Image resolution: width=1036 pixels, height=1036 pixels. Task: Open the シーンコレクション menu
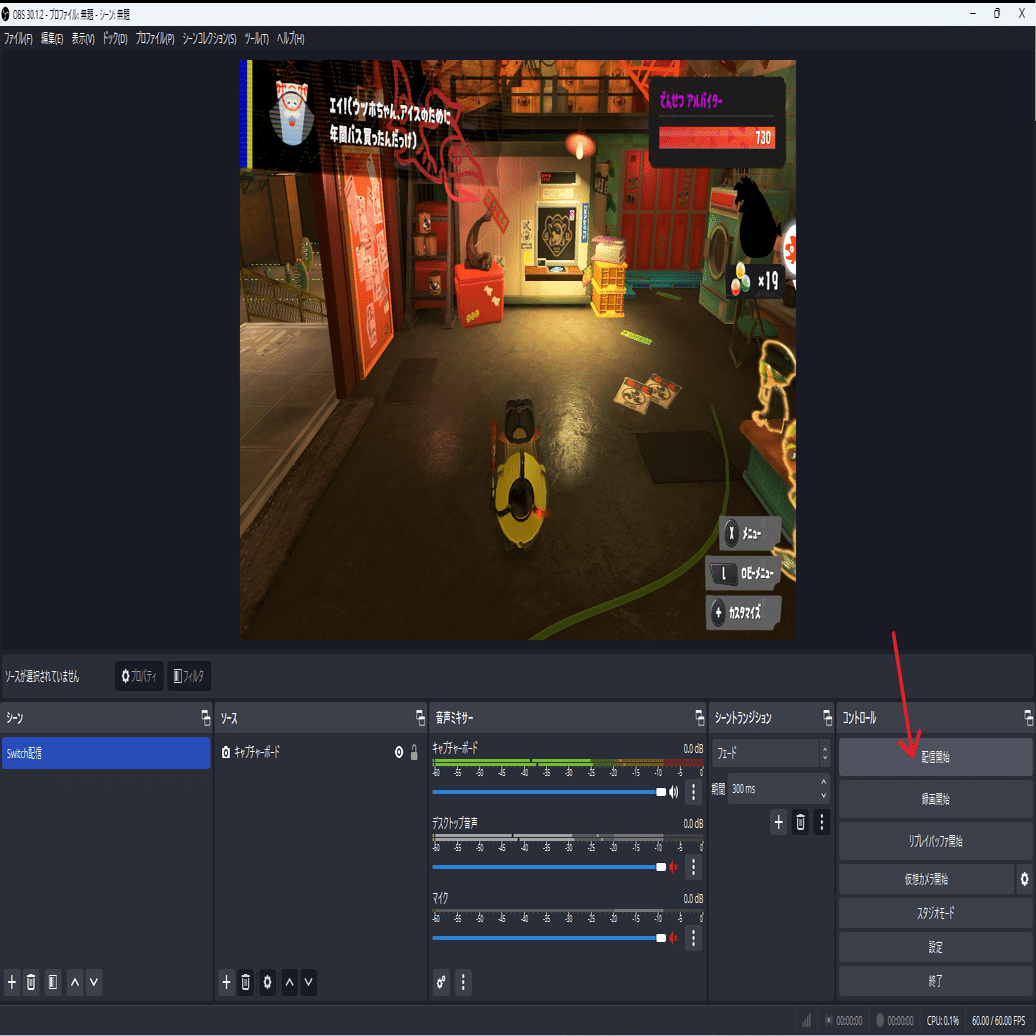[x=209, y=39]
